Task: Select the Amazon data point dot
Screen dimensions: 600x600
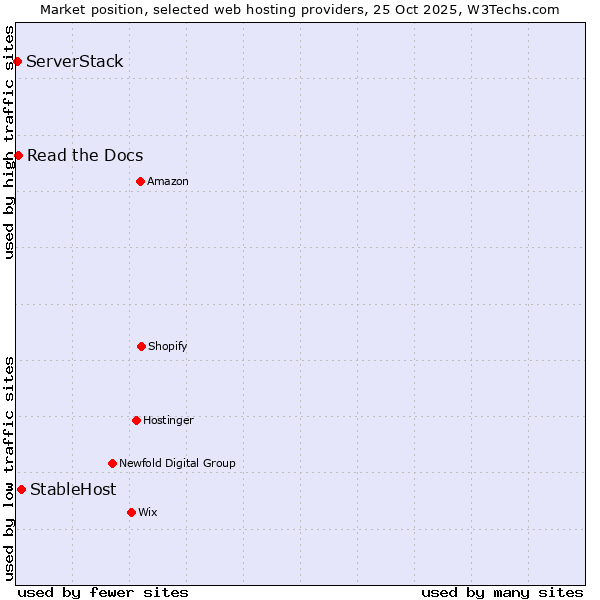Action: [140, 181]
